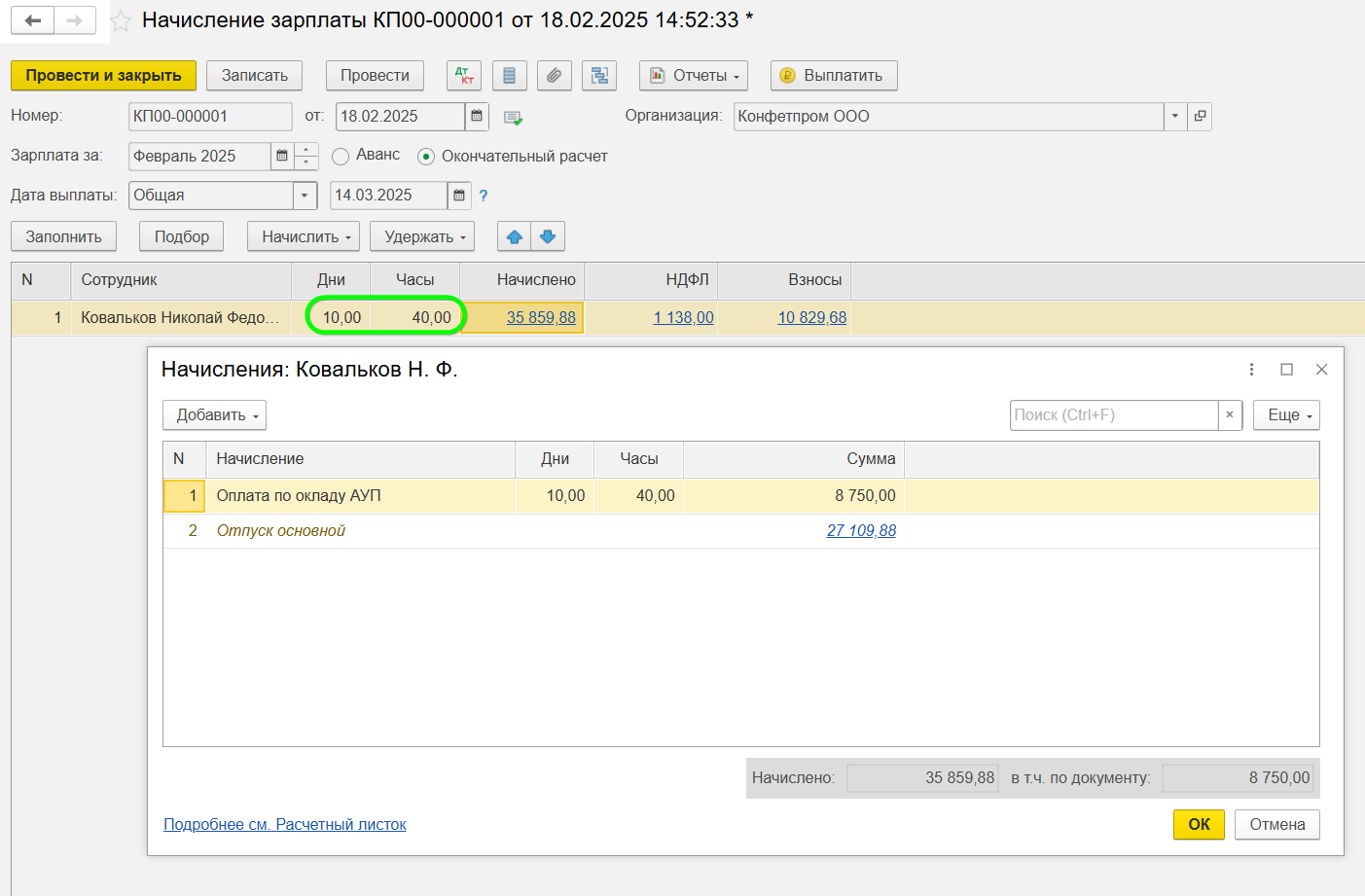Click the blue question mark help
Screen dimensions: 1365x896
[x=484, y=196]
